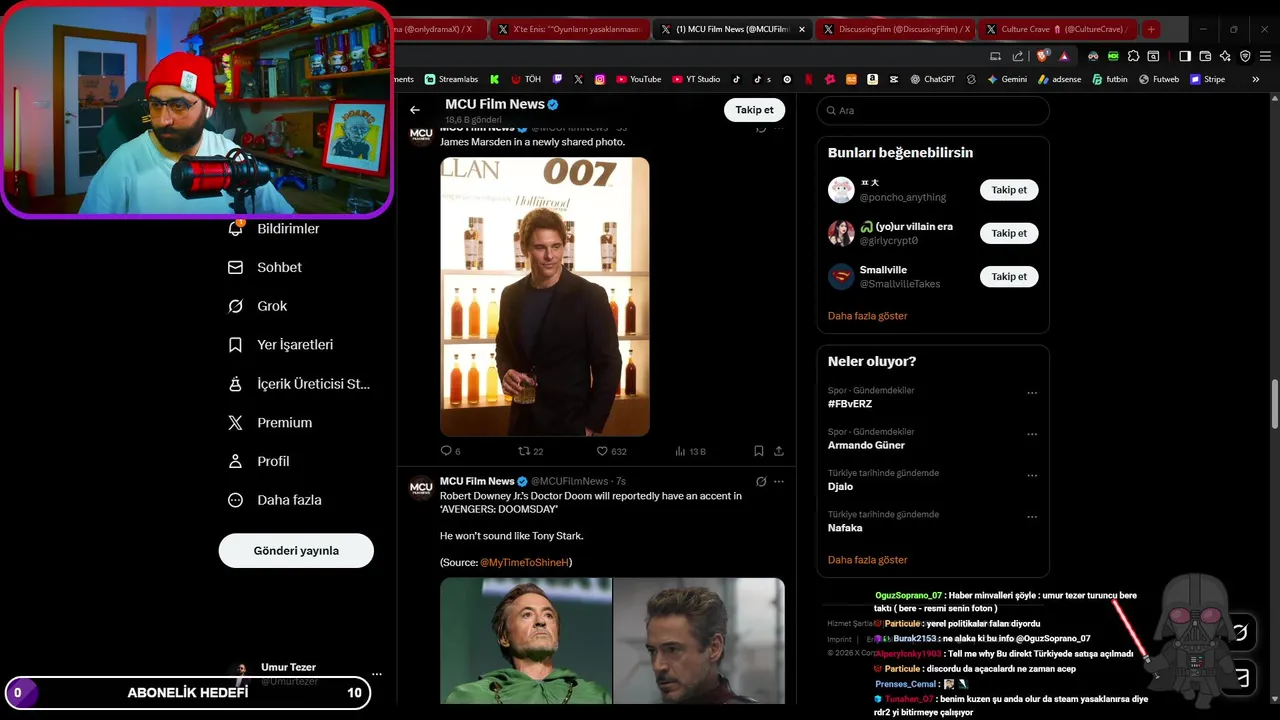Repost the James Marsden post with 22 reposts
This screenshot has height=720, width=1280.
[x=530, y=451]
